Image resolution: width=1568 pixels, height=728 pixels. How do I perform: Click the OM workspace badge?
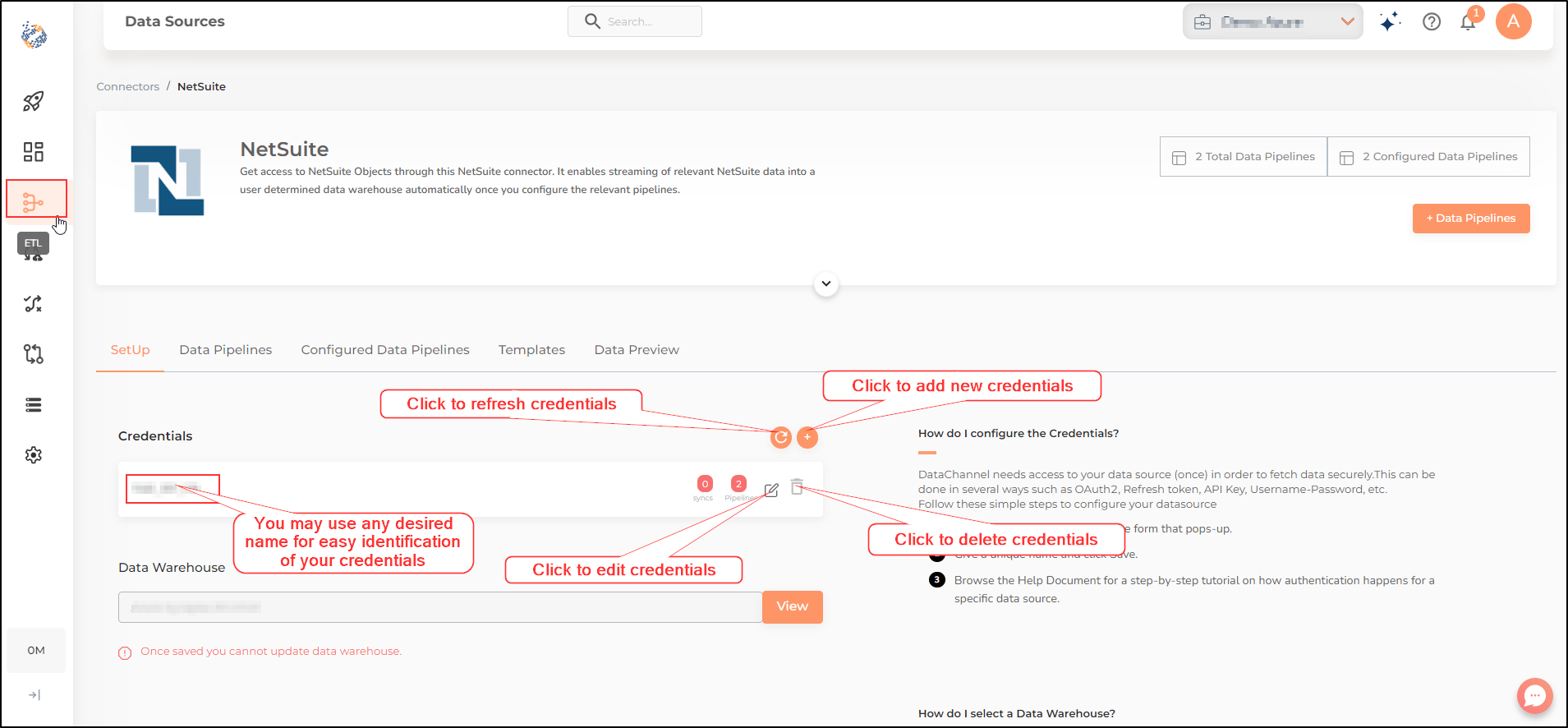coord(36,650)
